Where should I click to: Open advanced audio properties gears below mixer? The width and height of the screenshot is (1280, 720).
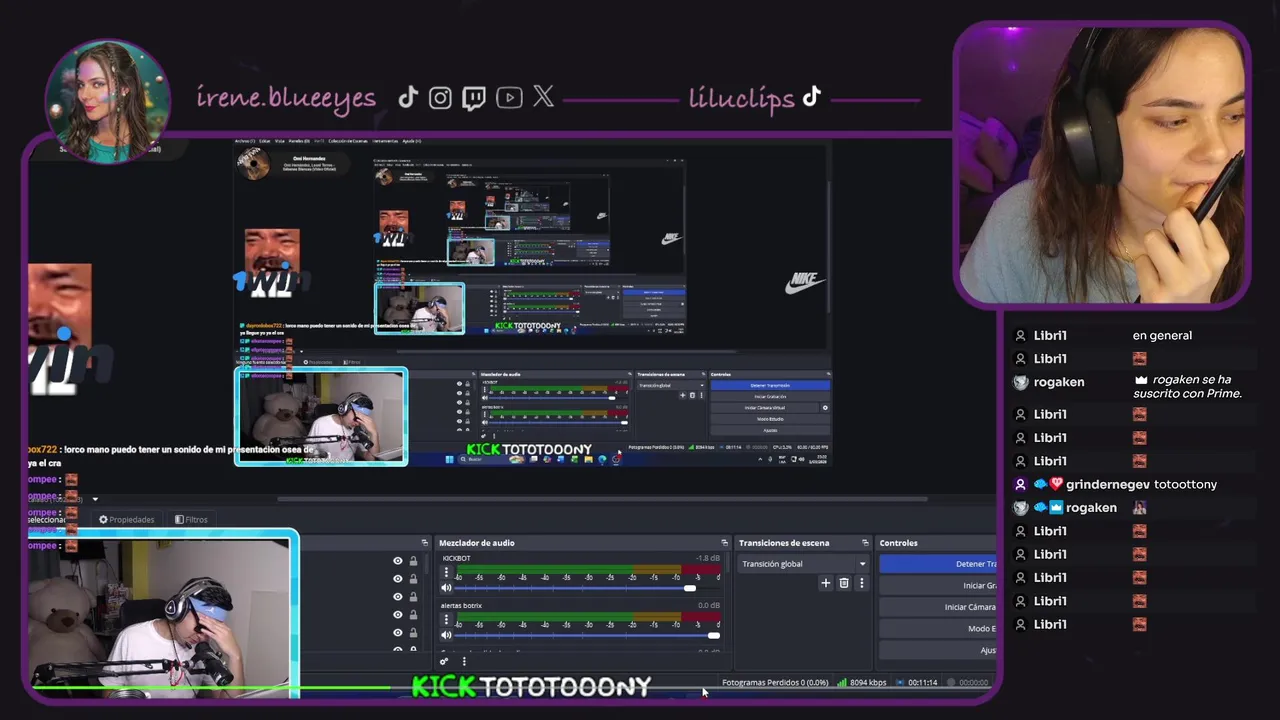[x=445, y=661]
